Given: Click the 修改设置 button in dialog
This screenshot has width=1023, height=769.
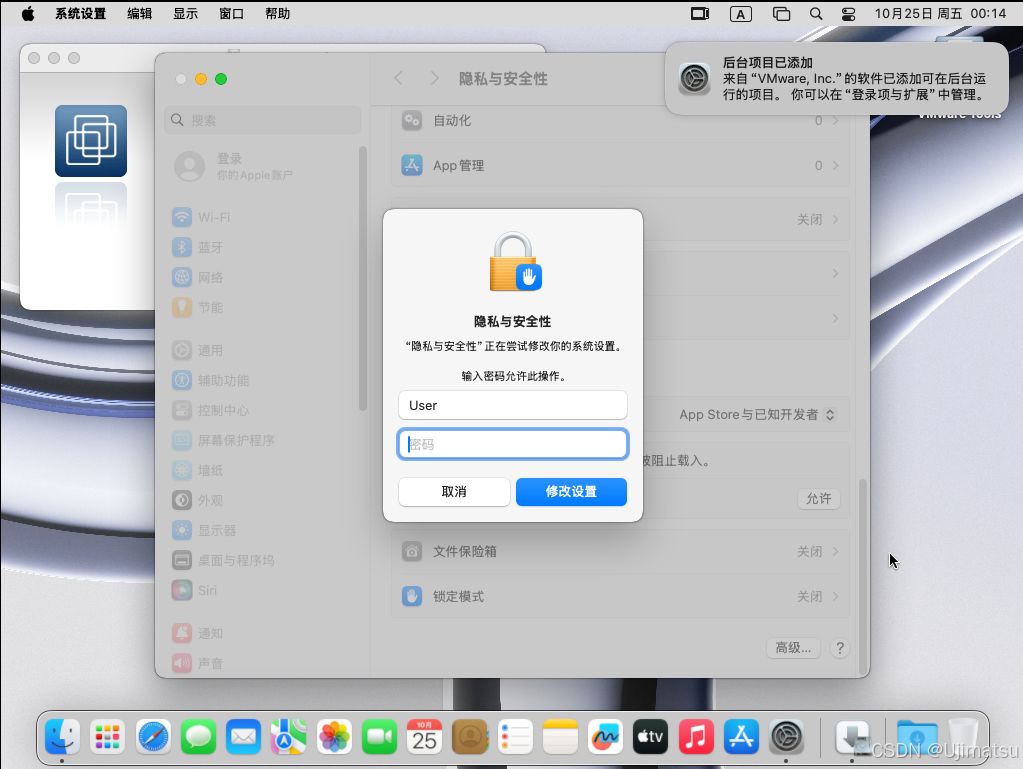Looking at the screenshot, I should (x=571, y=492).
